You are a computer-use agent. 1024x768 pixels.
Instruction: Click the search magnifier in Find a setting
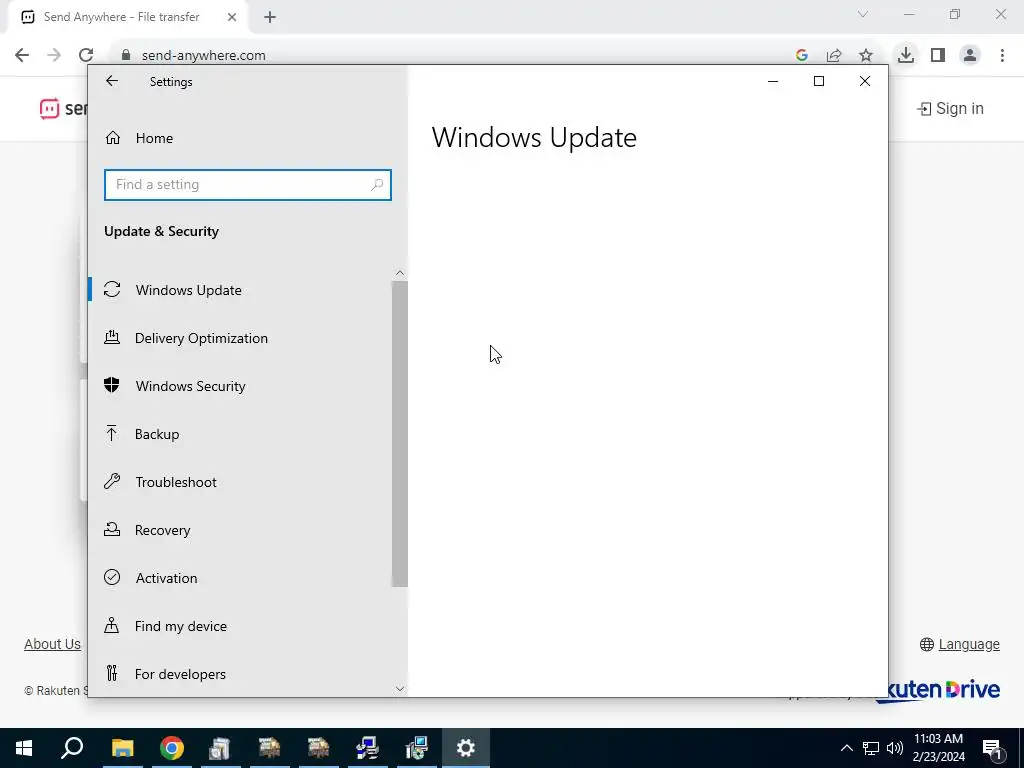coord(377,185)
